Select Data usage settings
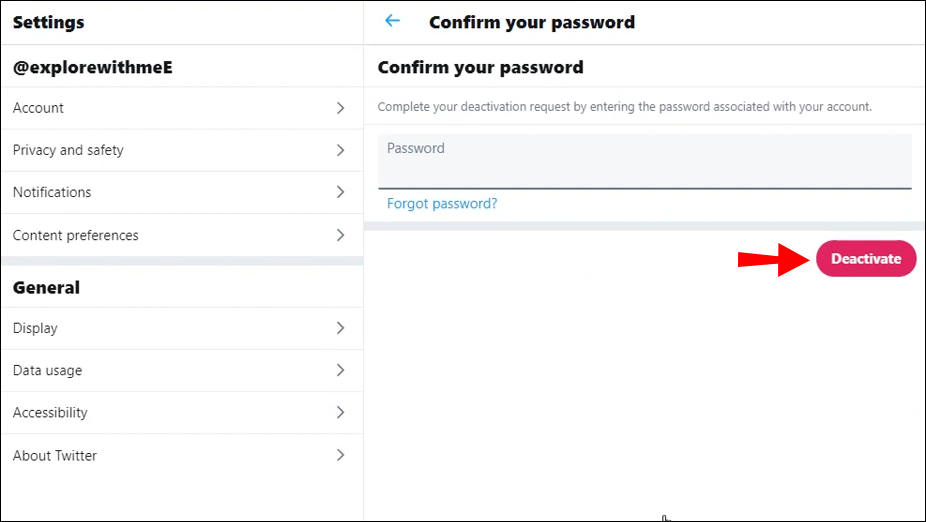Image resolution: width=926 pixels, height=522 pixels. (x=48, y=370)
